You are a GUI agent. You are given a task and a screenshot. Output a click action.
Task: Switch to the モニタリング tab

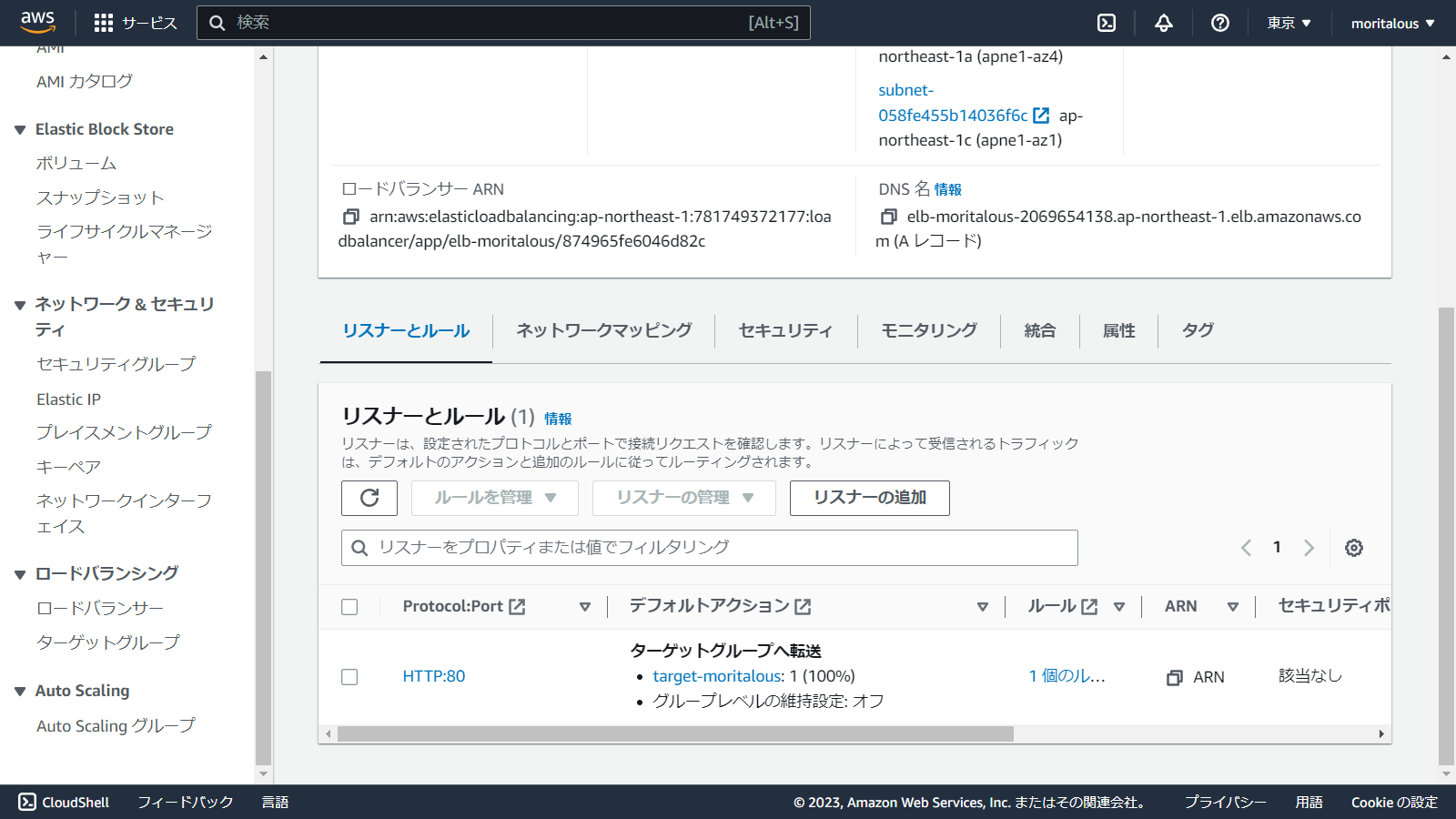point(927,330)
